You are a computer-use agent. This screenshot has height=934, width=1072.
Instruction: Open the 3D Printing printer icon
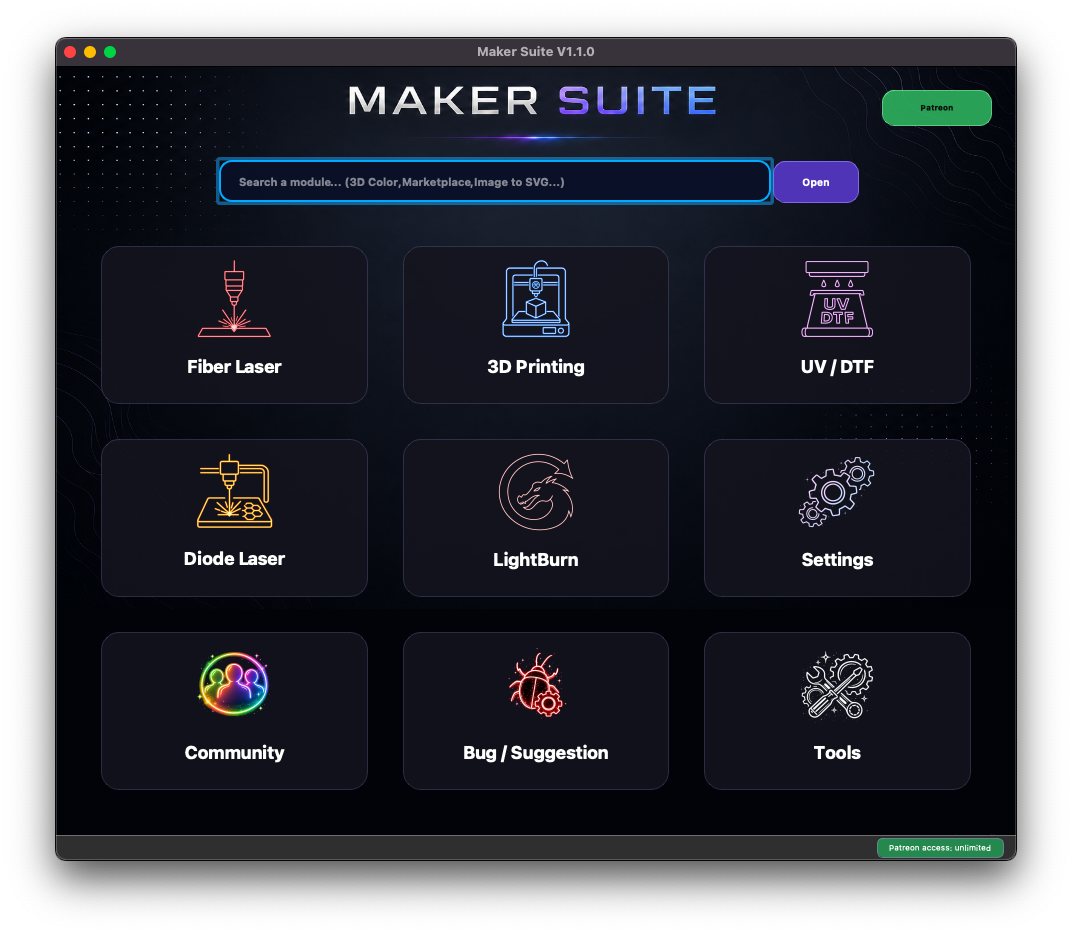536,299
